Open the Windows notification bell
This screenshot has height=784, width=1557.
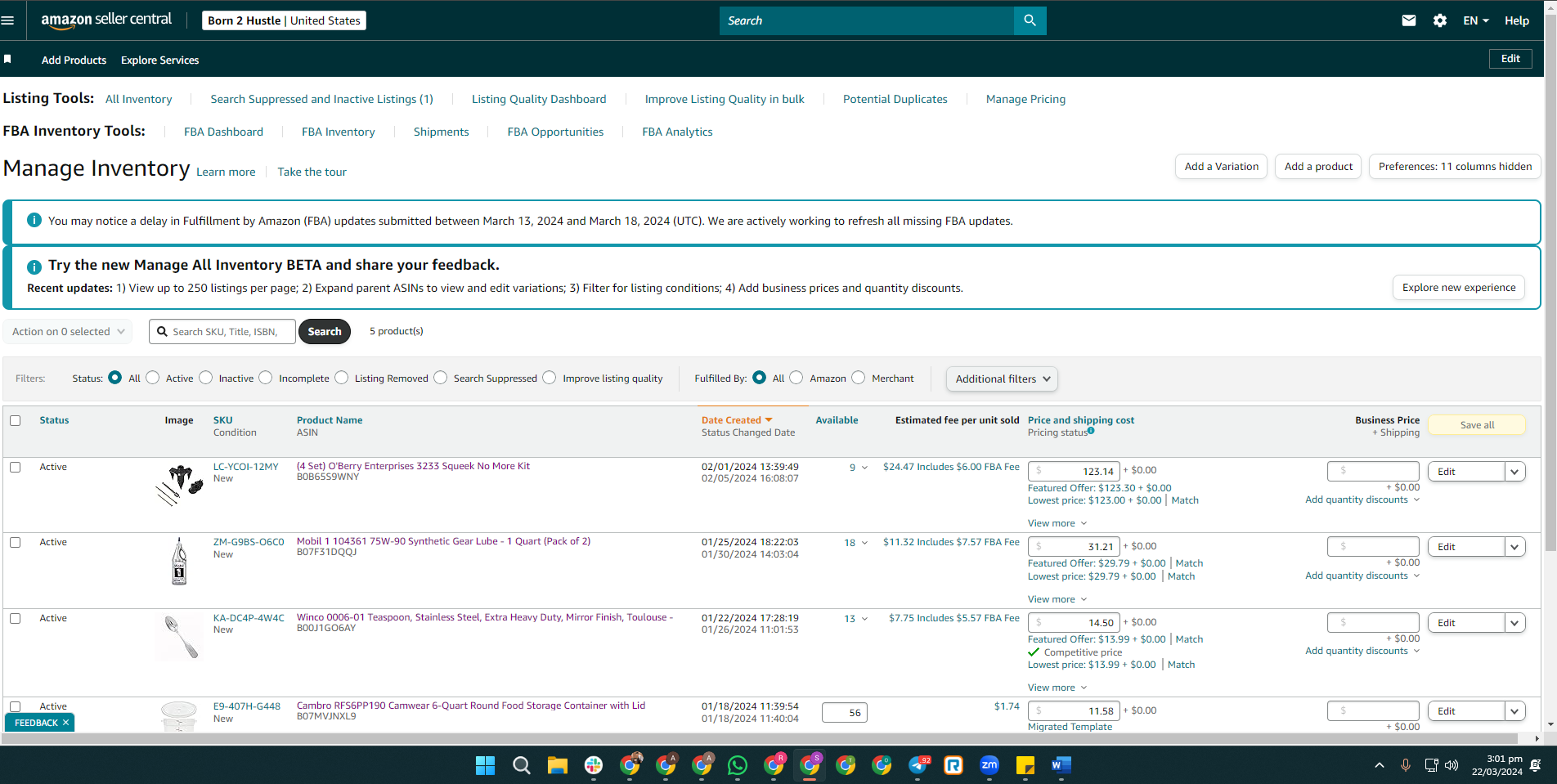tap(1536, 765)
